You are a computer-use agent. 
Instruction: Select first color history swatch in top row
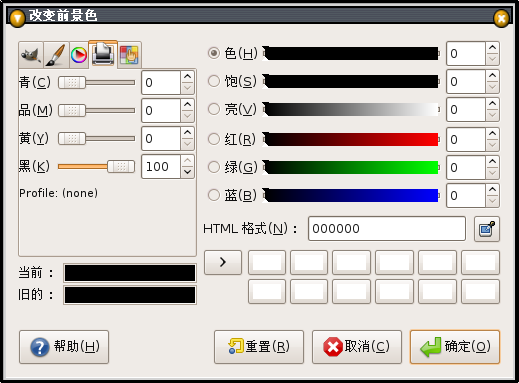tap(267, 262)
